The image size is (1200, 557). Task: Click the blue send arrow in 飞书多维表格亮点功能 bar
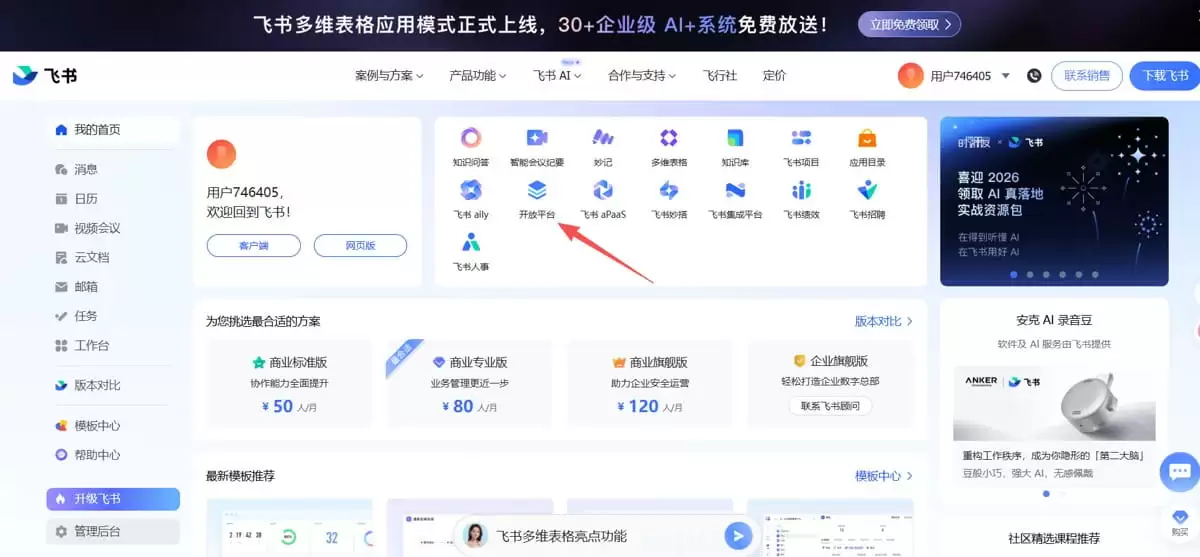point(738,536)
